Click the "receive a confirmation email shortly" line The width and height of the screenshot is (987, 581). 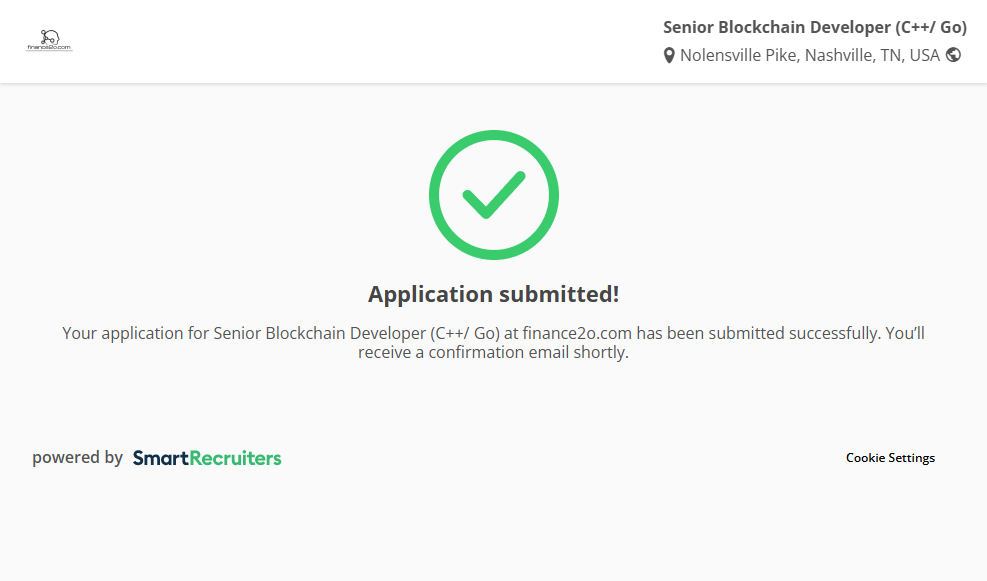pyautogui.click(x=493, y=352)
